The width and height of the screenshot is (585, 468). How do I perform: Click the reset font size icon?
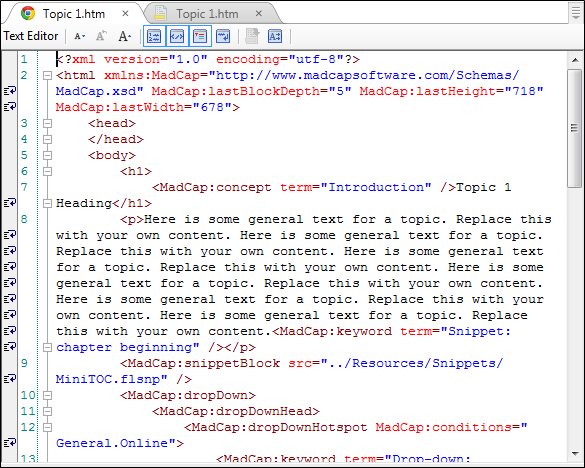101,36
